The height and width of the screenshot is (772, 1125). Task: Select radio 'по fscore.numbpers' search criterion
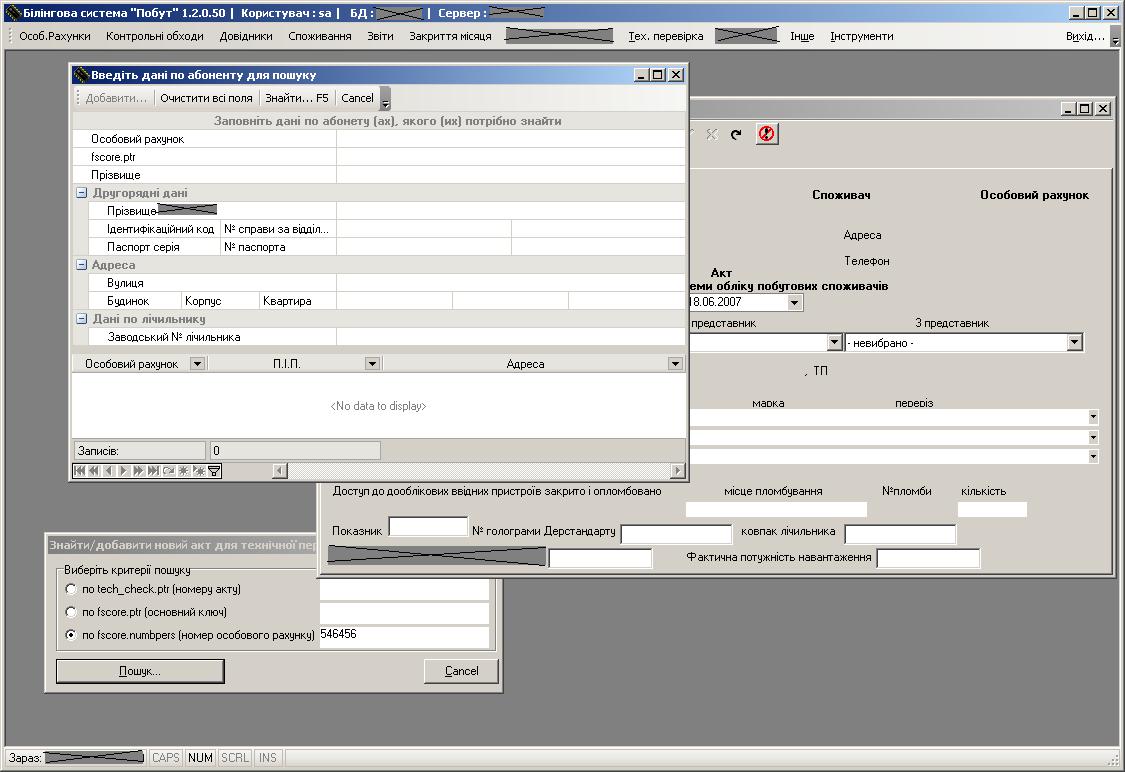click(70, 635)
